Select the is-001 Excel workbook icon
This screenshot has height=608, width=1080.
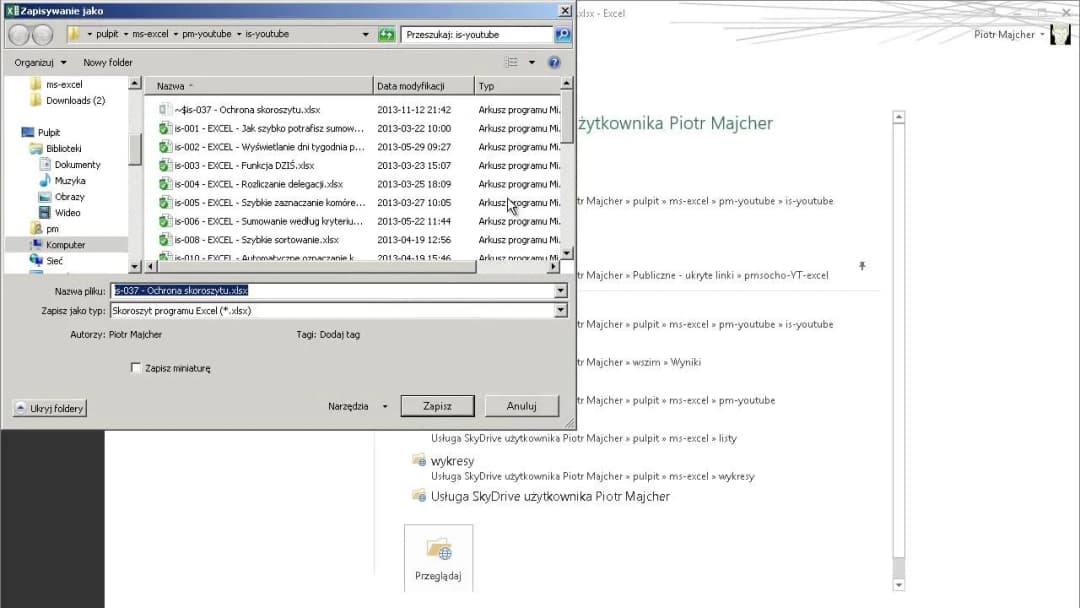click(x=163, y=128)
